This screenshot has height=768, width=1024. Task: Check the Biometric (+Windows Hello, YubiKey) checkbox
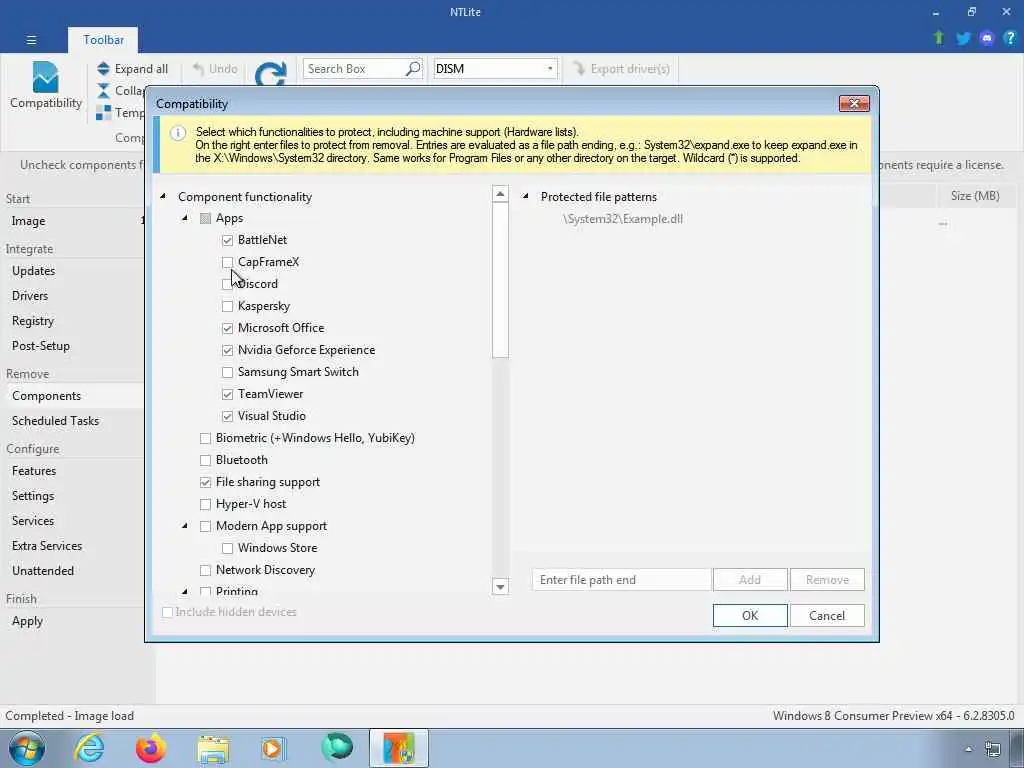tap(205, 438)
